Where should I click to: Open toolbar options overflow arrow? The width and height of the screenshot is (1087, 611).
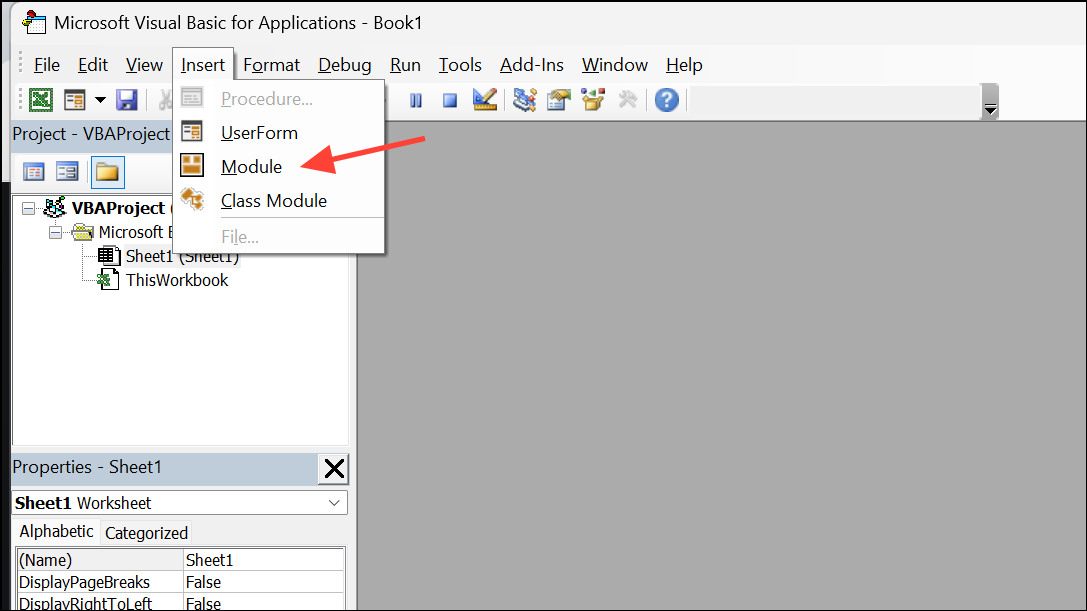(990, 102)
